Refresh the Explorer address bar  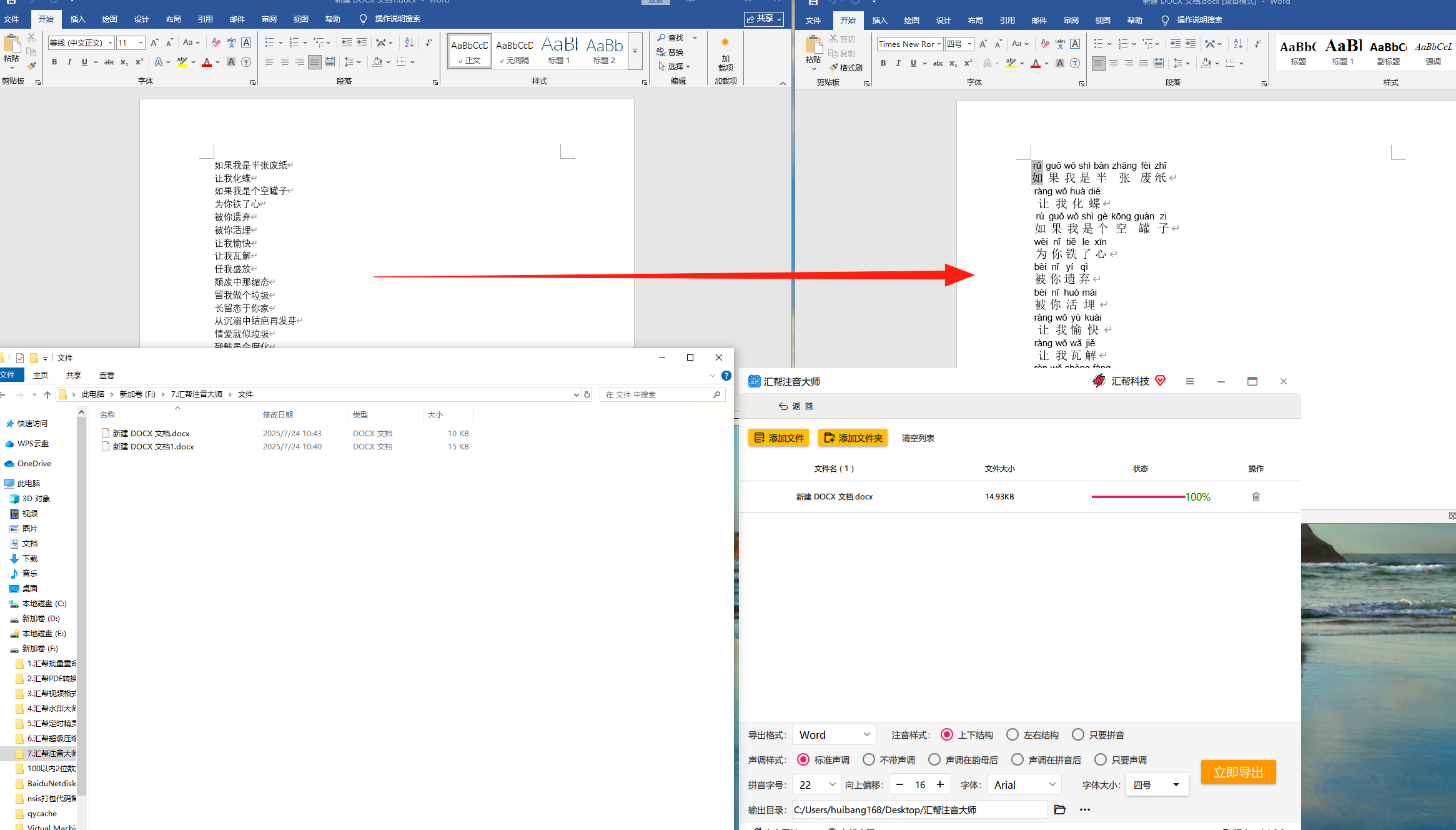587,394
